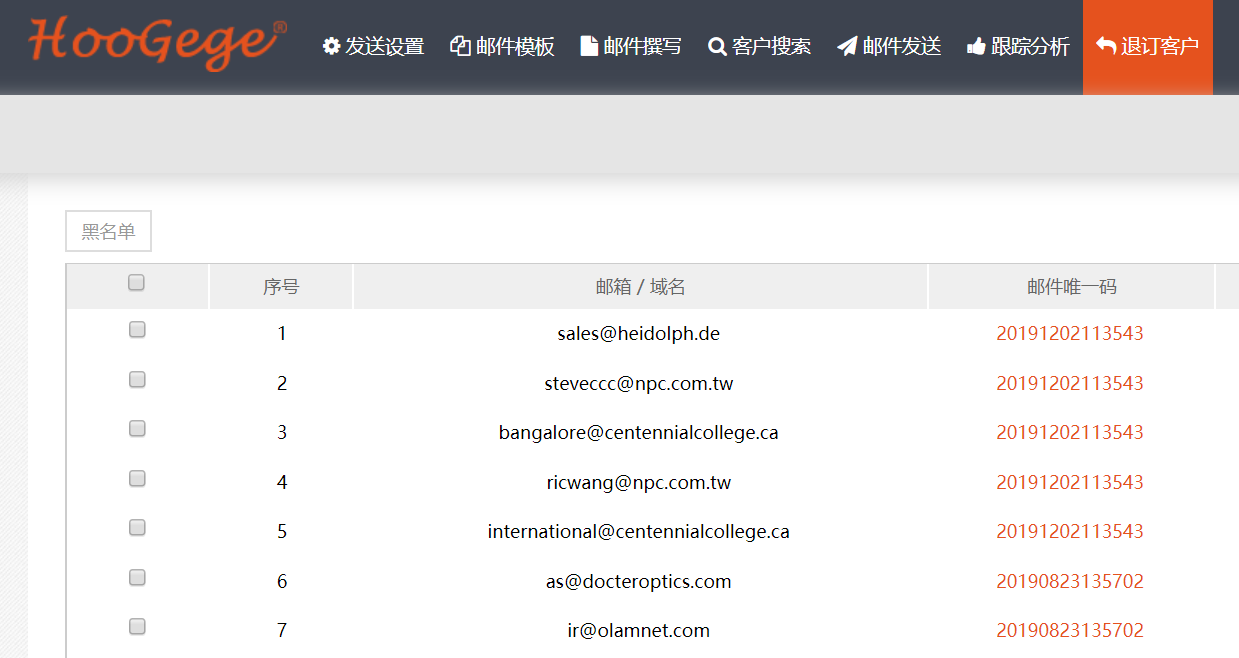The height and width of the screenshot is (658, 1239).
Task: Click the thumbs-up icon beside 跟踪分析
Action: coord(976,47)
